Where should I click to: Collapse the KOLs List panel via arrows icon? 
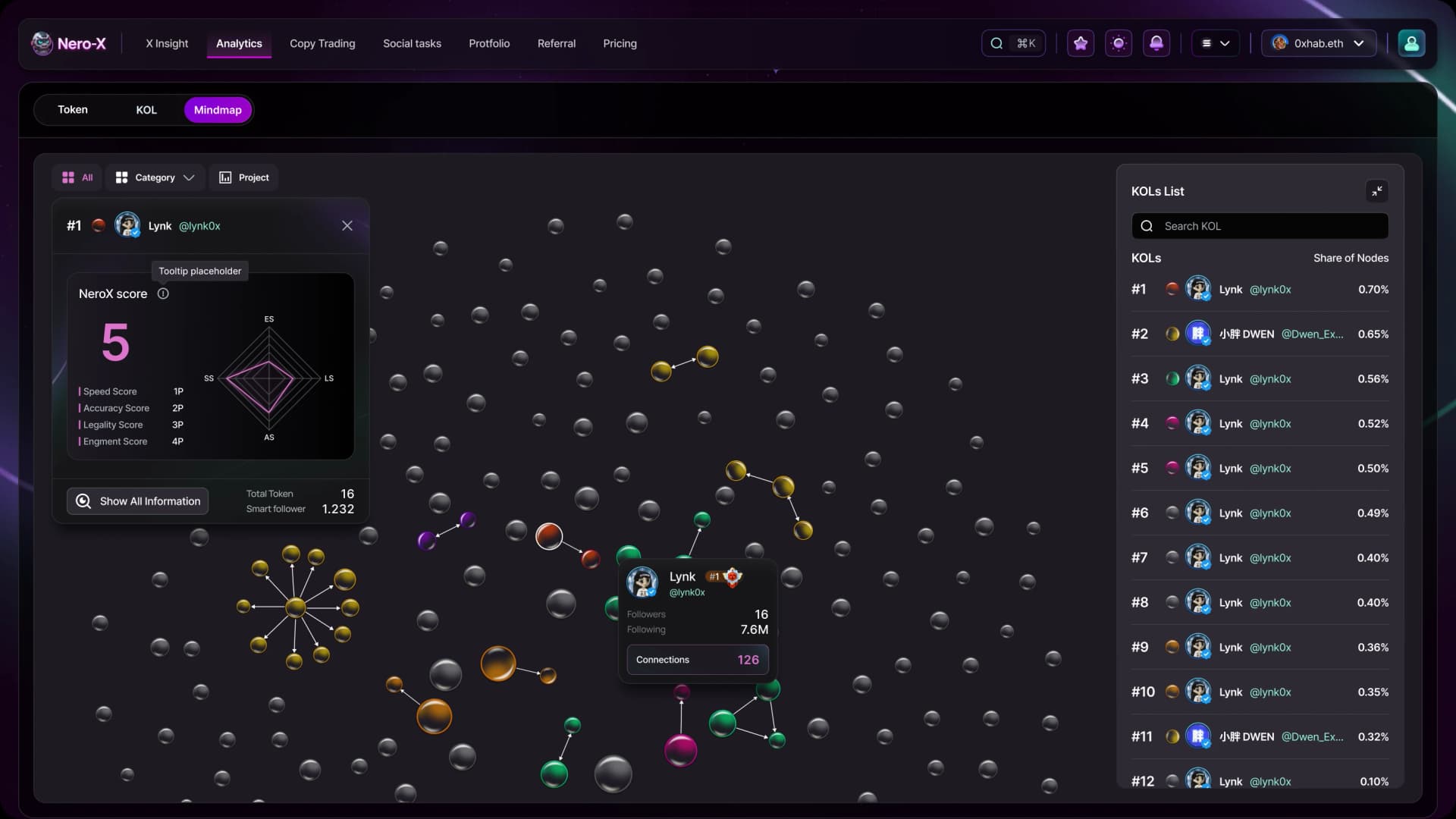tap(1377, 191)
